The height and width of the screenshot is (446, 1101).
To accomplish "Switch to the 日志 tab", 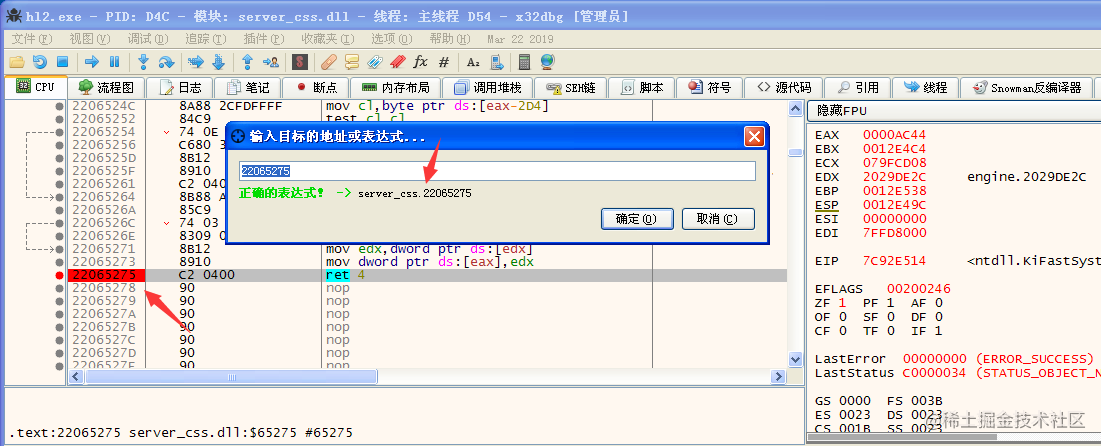I will pyautogui.click(x=180, y=88).
